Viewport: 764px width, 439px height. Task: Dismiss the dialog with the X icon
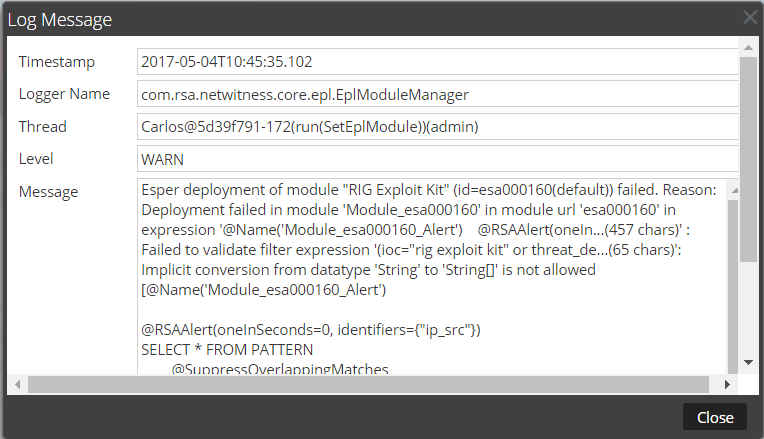[750, 17]
